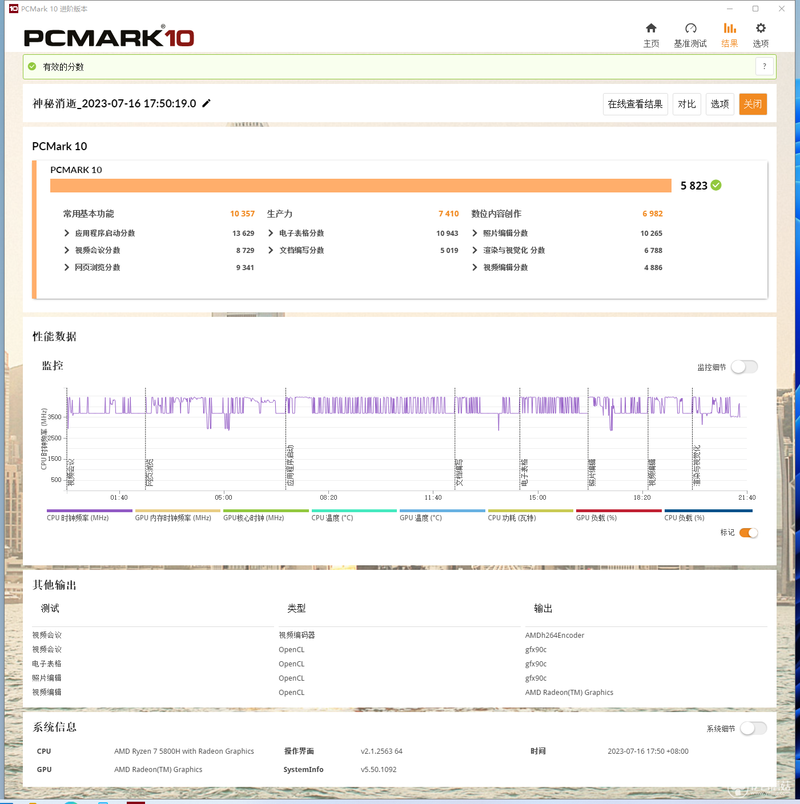The height and width of the screenshot is (804, 800).
Task: Open the 选项 gear icon in navigation
Action: pyautogui.click(x=761, y=28)
